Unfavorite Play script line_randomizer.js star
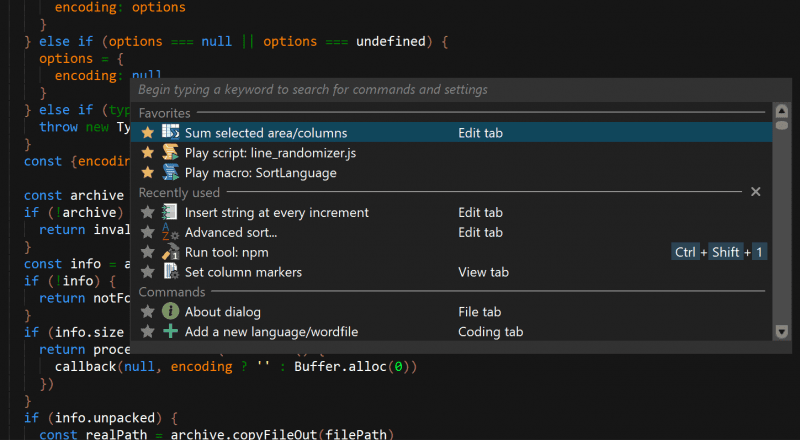 click(147, 153)
